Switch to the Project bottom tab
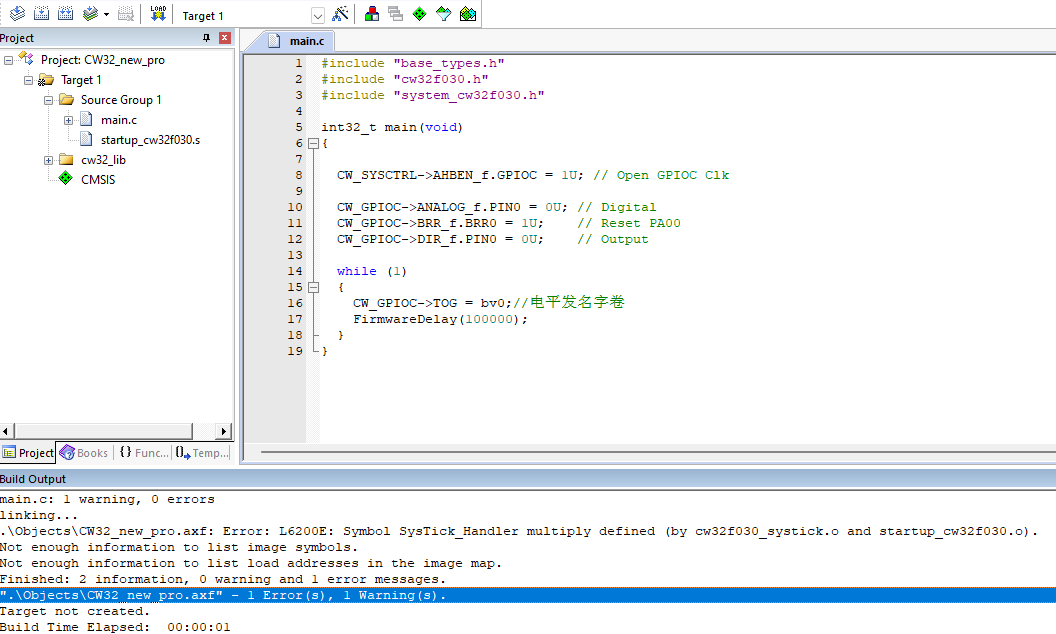The image size is (1056, 634). click(x=28, y=453)
